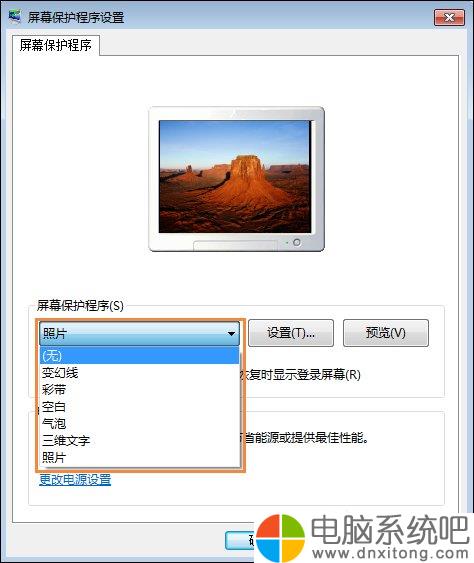The width and height of the screenshot is (474, 563).
Task: Choose 变幻线 from the screen saver list
Action: click(x=139, y=373)
